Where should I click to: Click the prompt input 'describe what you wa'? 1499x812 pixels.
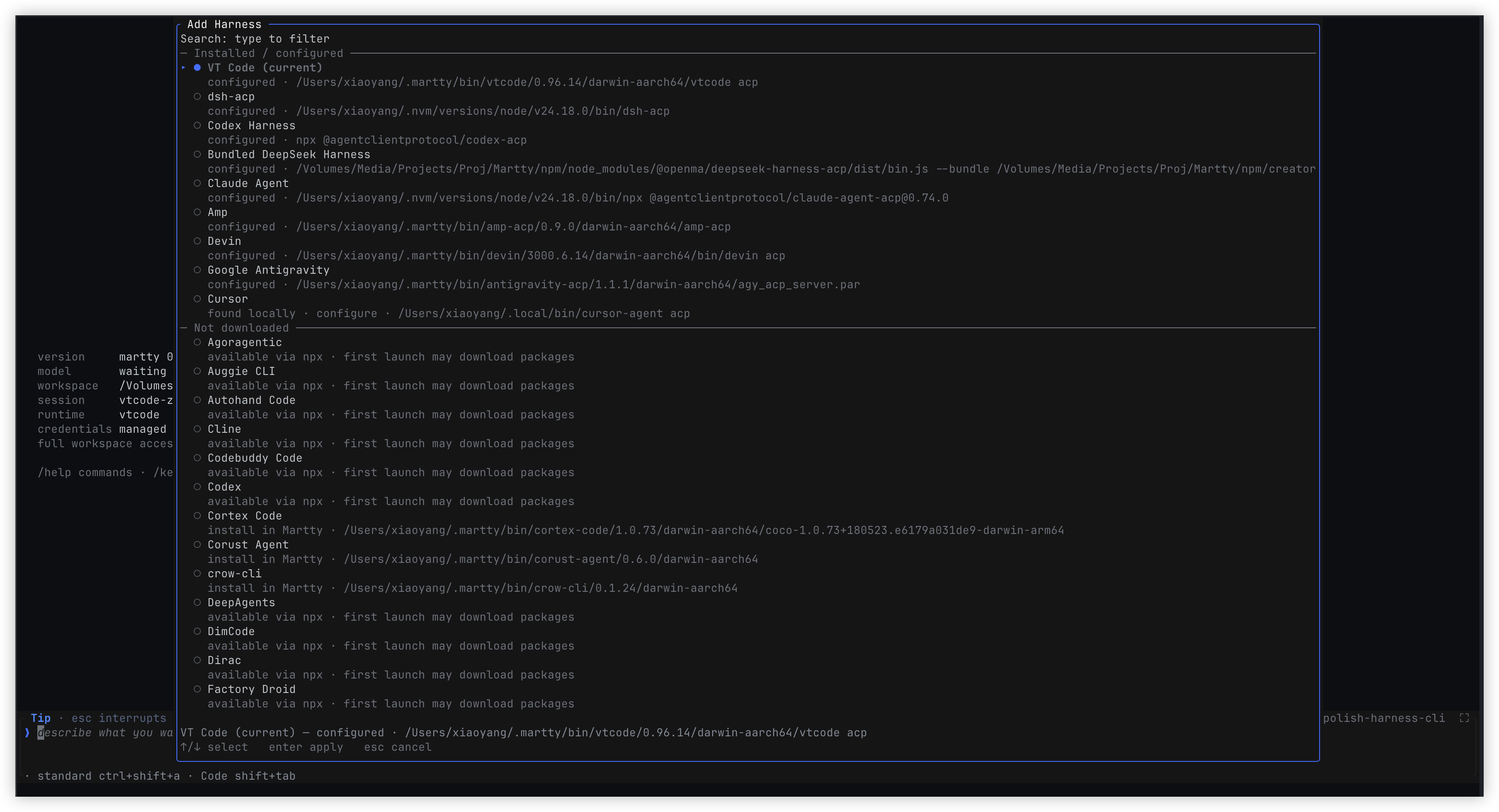(105, 733)
